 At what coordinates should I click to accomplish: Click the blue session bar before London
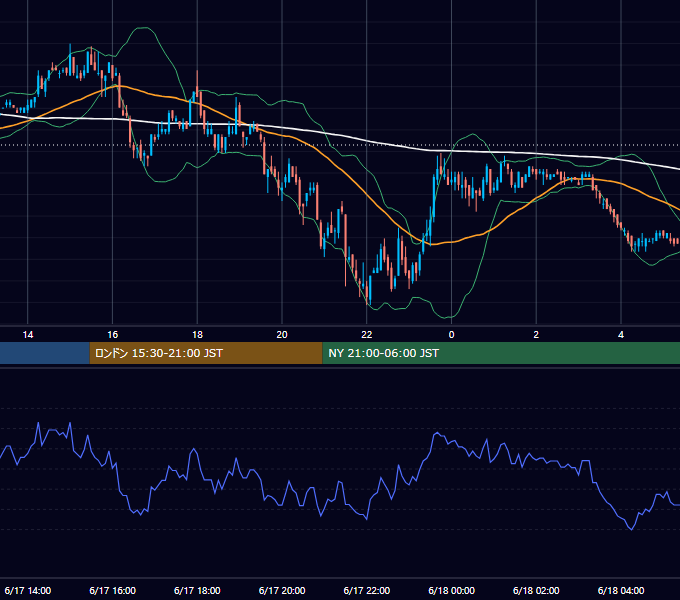coord(45,353)
